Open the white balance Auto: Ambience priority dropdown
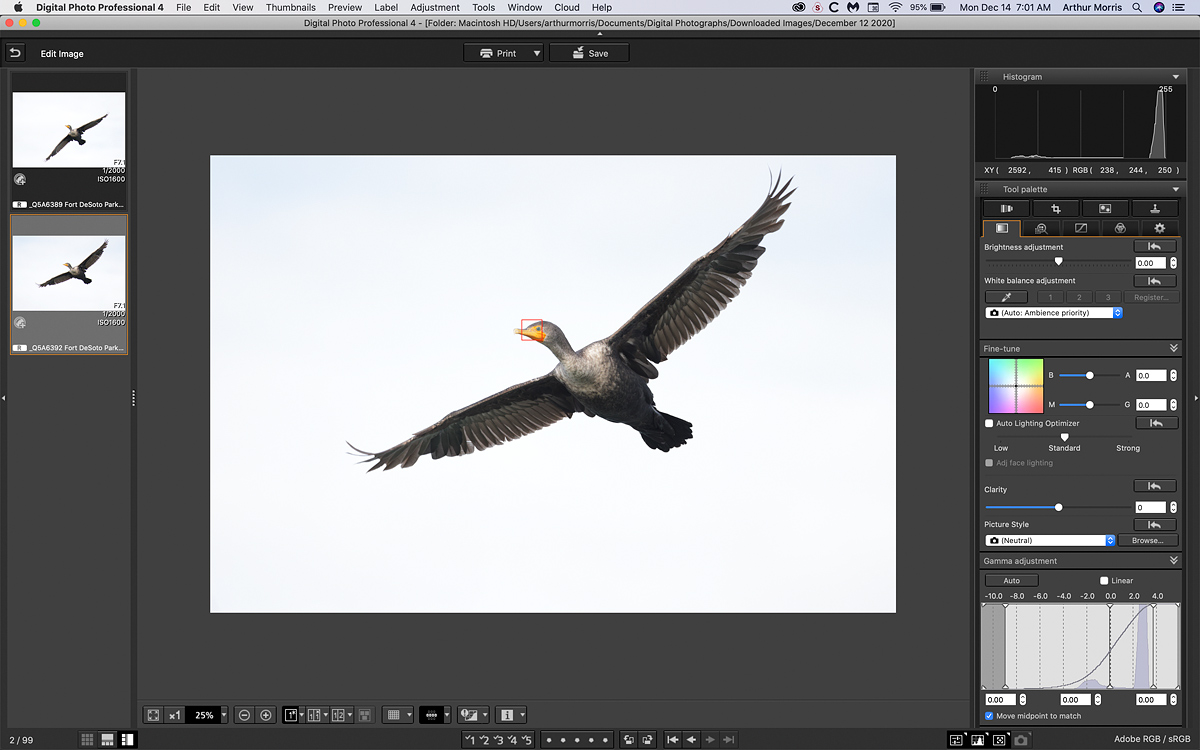Screen dimensions: 1200x750 1054,313
